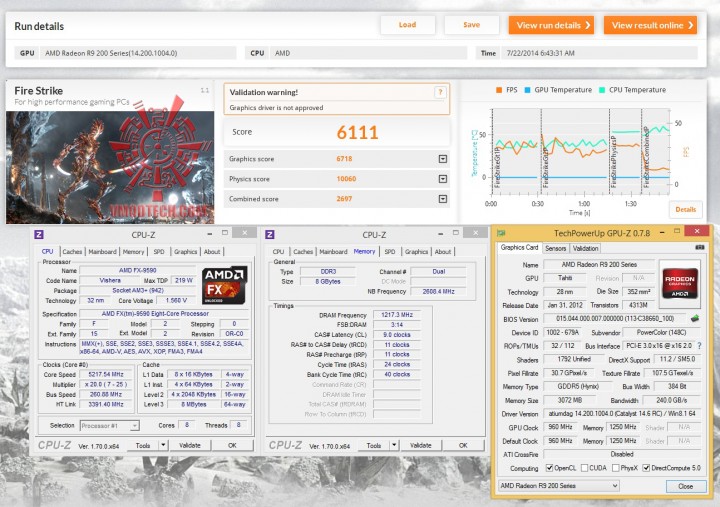Click the Bus Interface question mark icon
Screen dimensions: 720x507
click(699, 345)
